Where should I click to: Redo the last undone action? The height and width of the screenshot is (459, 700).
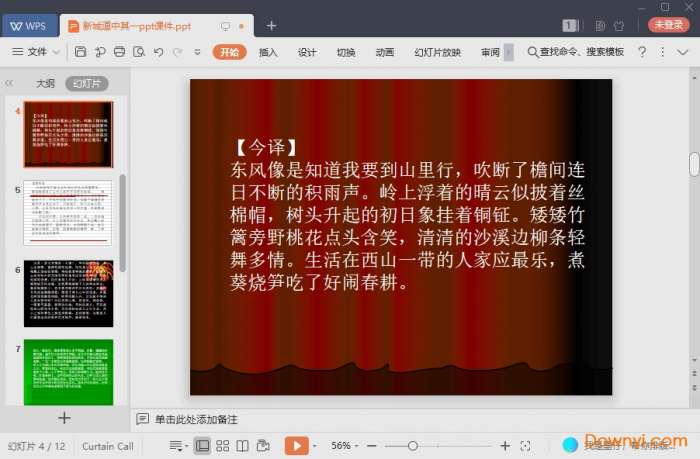pos(178,52)
